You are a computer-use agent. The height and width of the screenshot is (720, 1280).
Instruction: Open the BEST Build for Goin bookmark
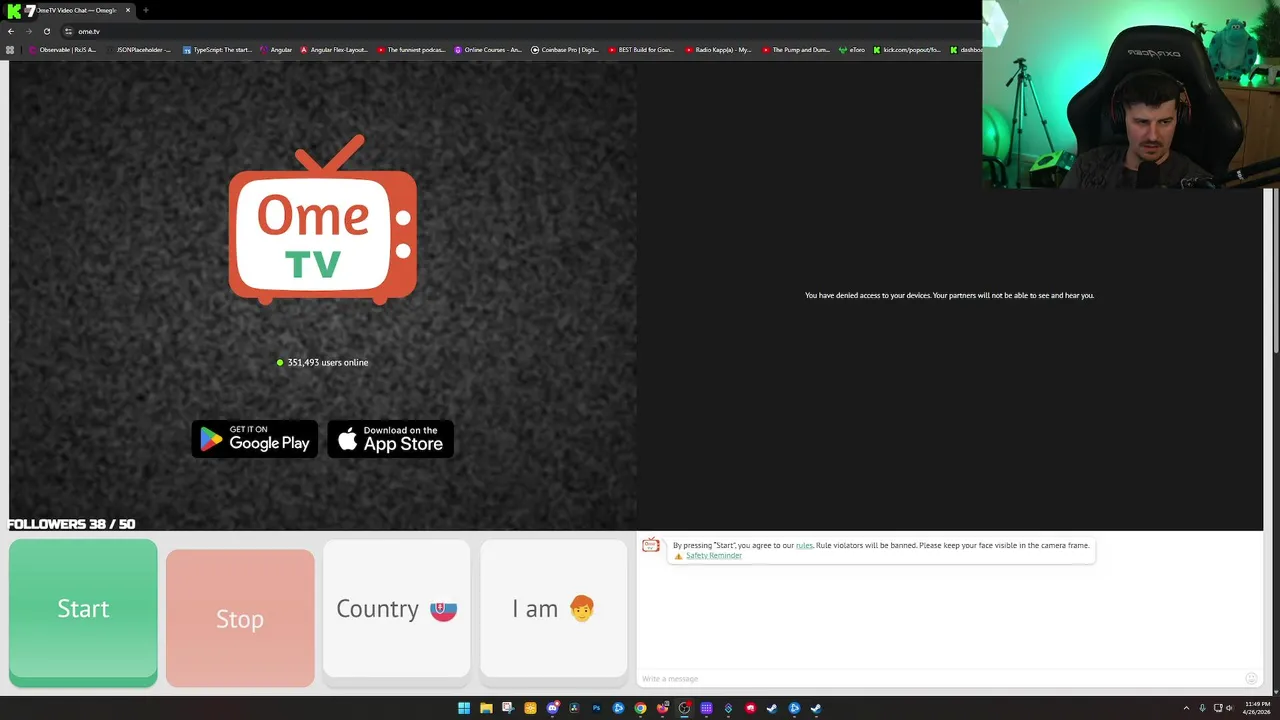[641, 49]
